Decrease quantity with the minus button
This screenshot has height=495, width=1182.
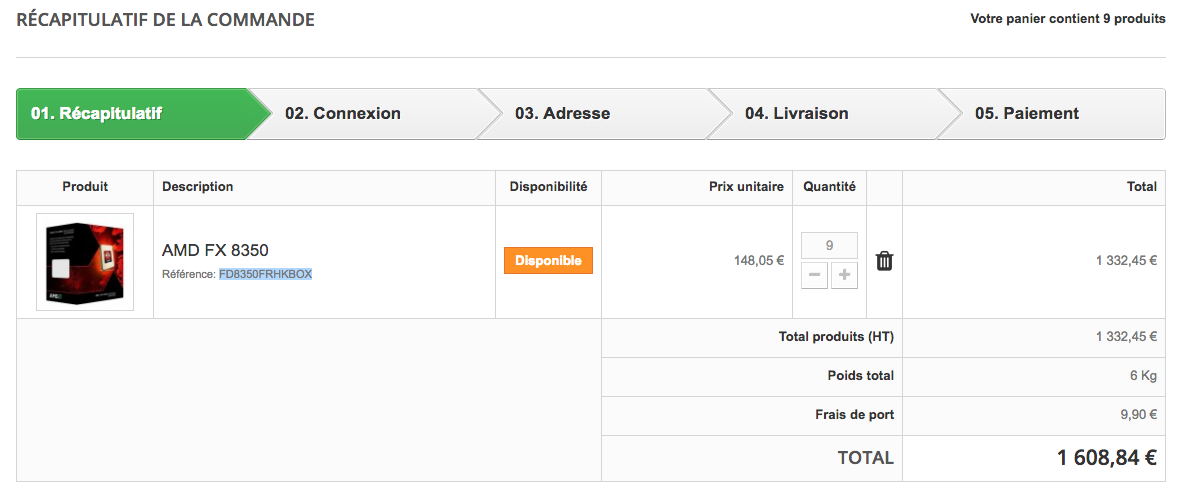click(x=814, y=275)
